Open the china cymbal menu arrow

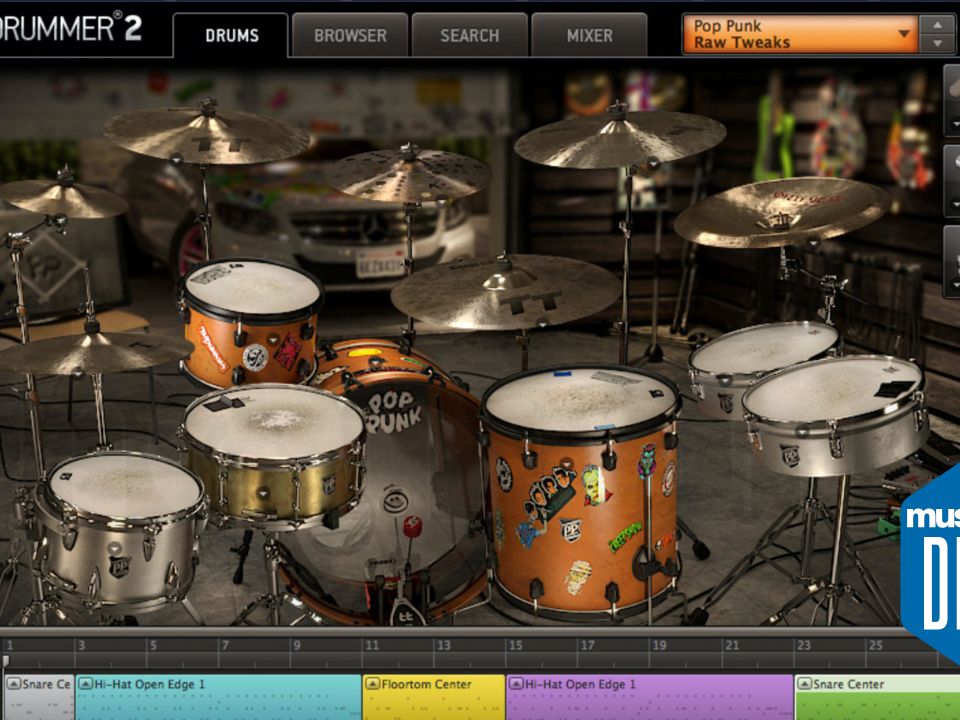pos(812,242)
